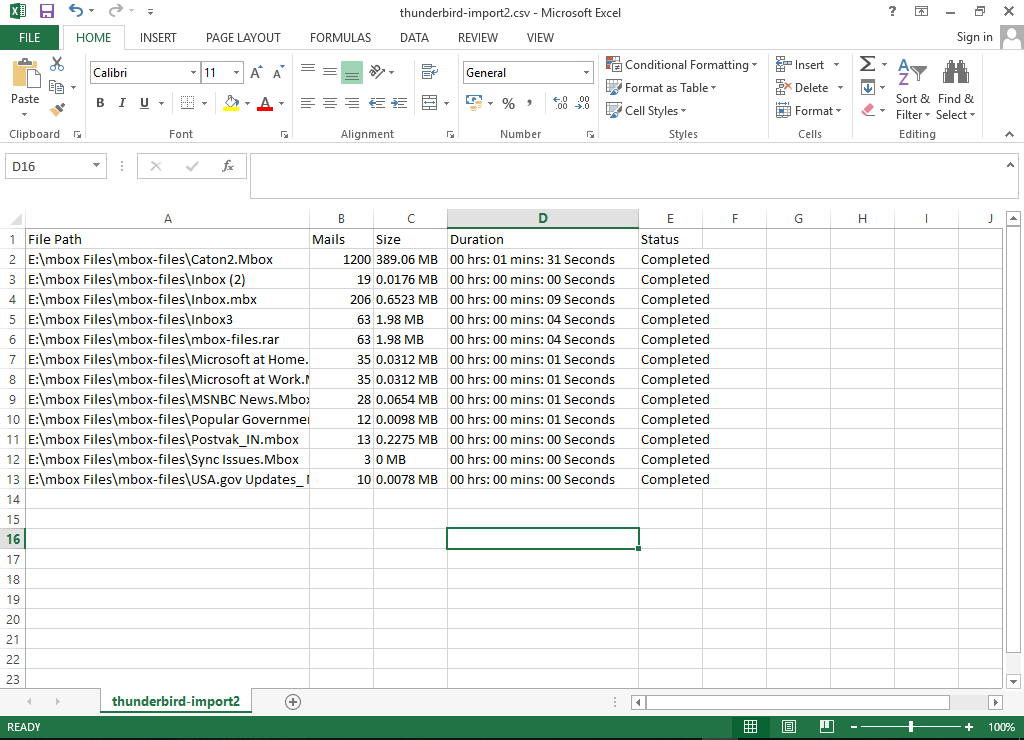Add a new sheet with the plus icon
This screenshot has height=740, width=1024.
(x=293, y=702)
